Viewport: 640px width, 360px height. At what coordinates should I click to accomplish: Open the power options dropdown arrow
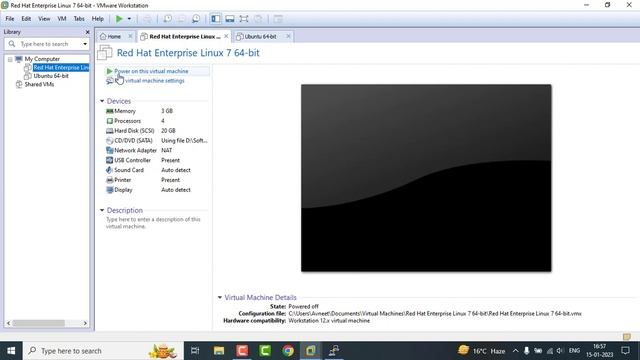129,19
